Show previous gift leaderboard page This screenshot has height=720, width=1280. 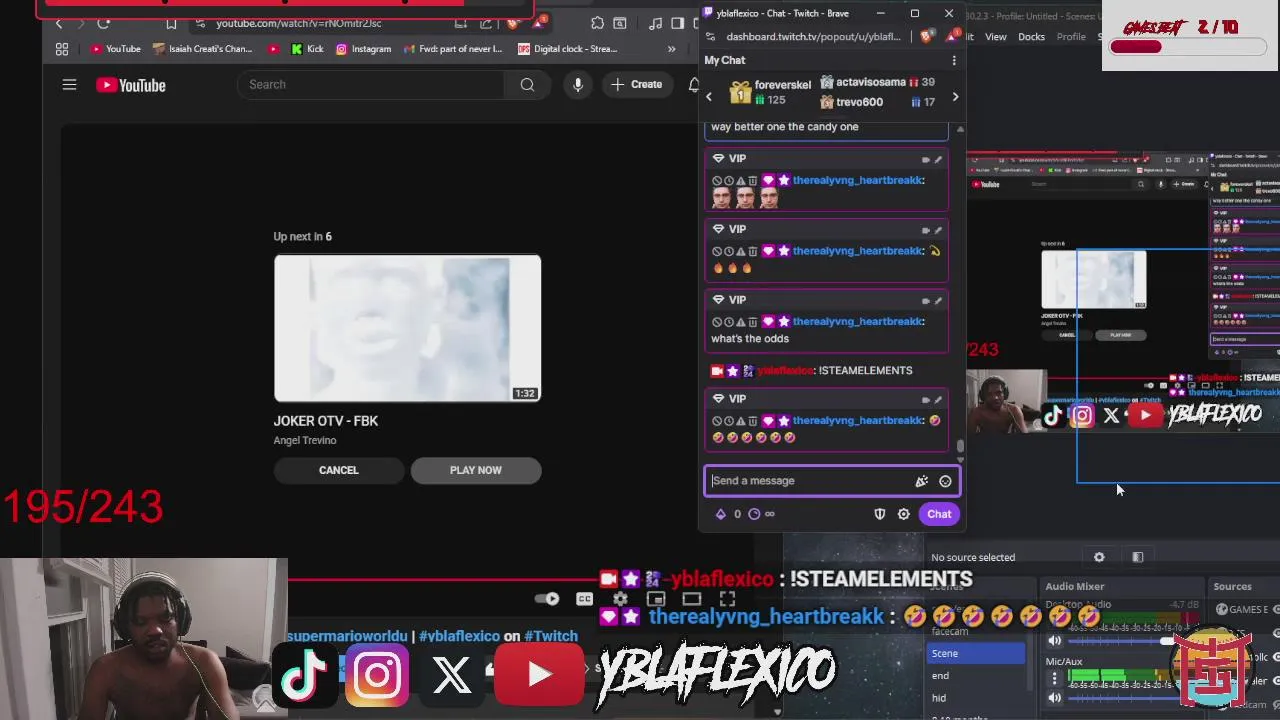709,97
